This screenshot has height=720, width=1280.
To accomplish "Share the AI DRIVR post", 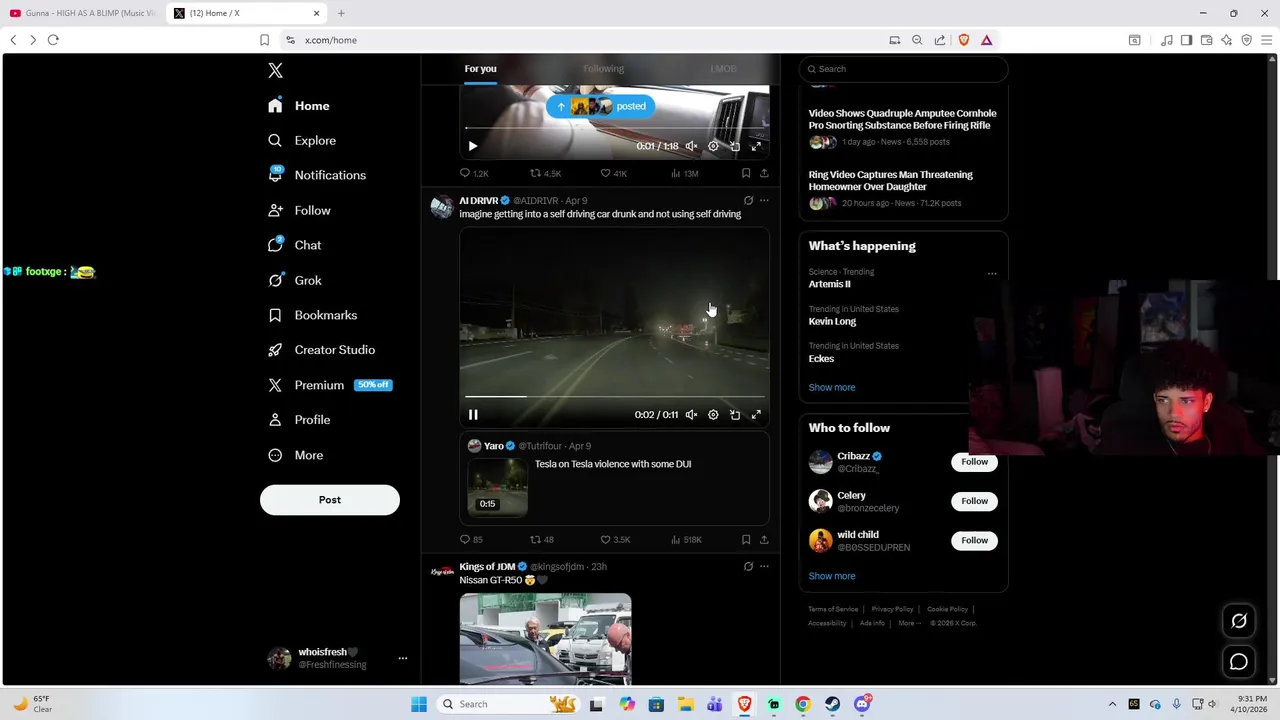I will coord(764,540).
